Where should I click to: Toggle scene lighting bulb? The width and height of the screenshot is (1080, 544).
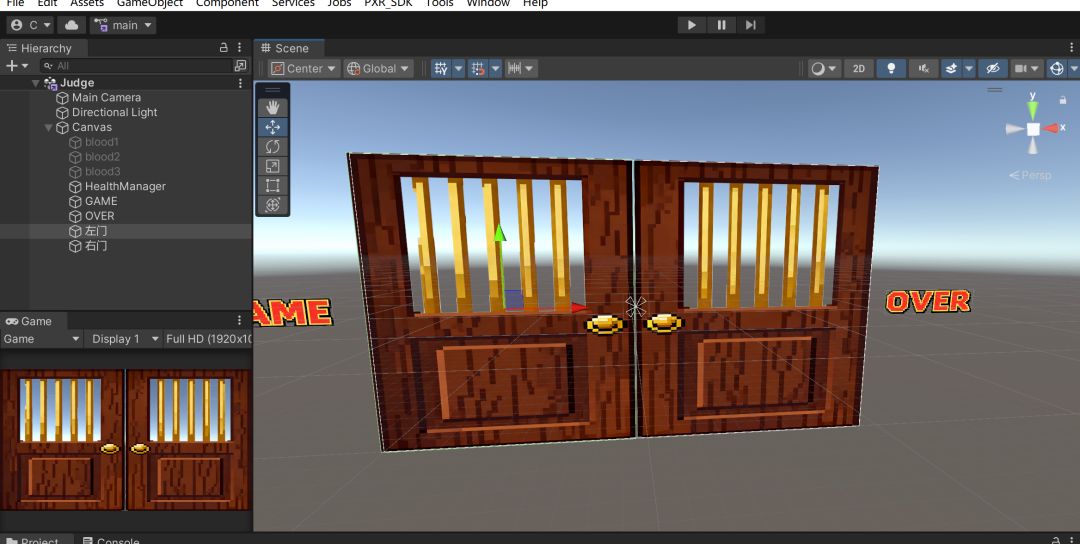(x=891, y=68)
